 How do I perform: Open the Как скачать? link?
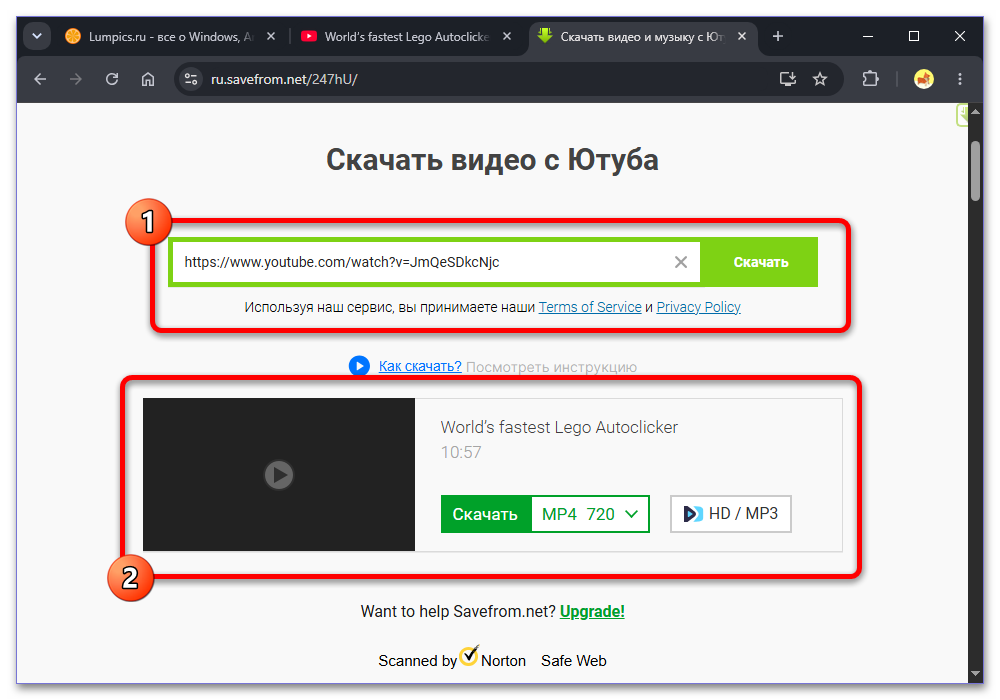(x=420, y=366)
